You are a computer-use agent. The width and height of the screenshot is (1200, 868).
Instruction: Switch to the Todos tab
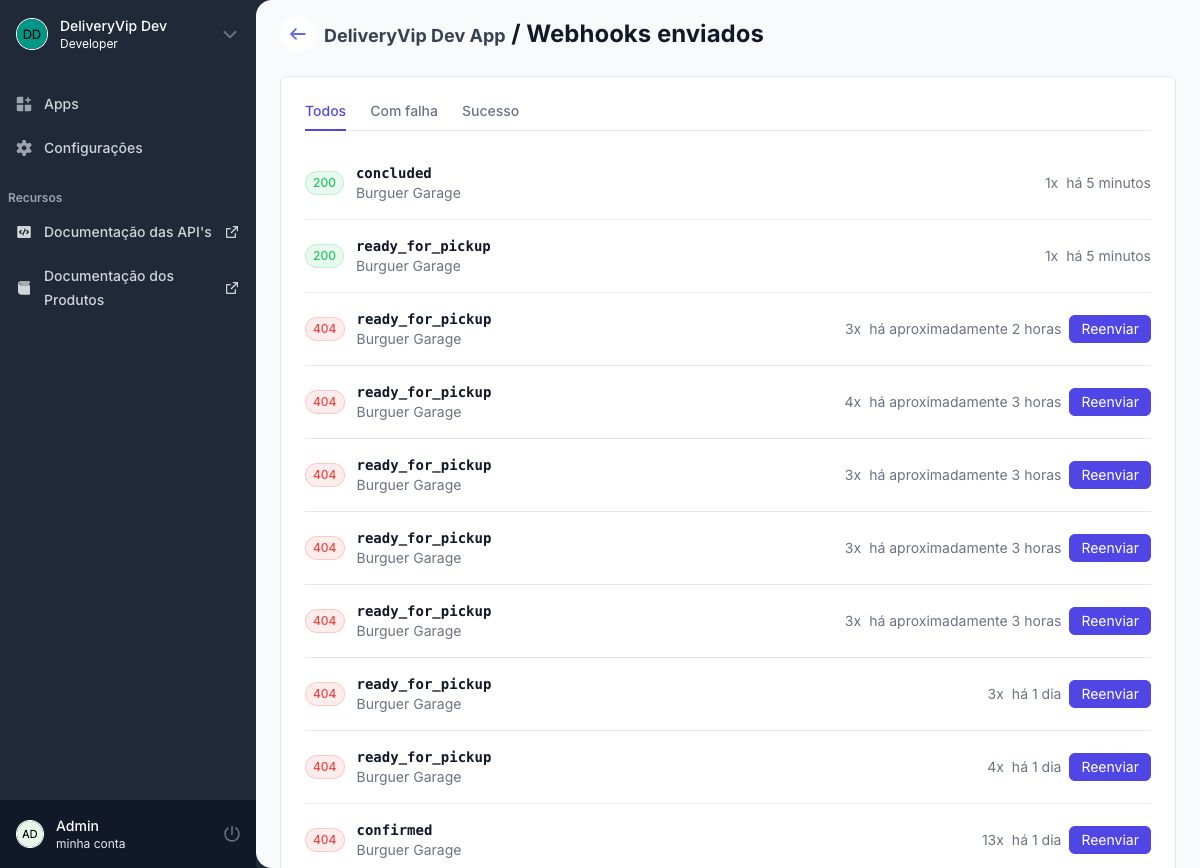[x=325, y=111]
